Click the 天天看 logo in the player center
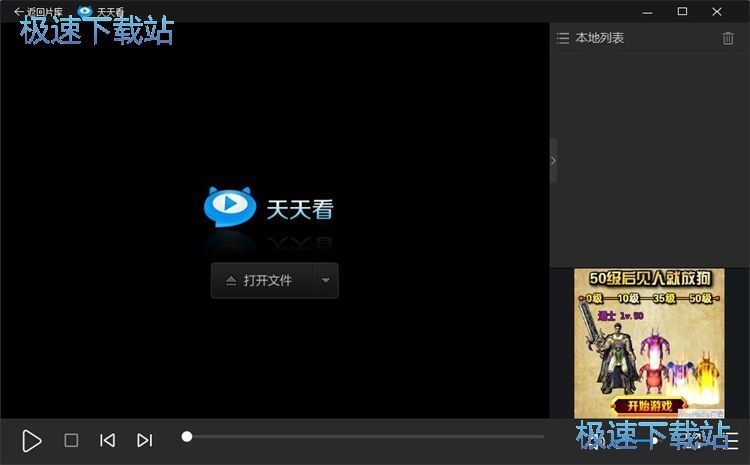750x465 pixels. (x=269, y=208)
